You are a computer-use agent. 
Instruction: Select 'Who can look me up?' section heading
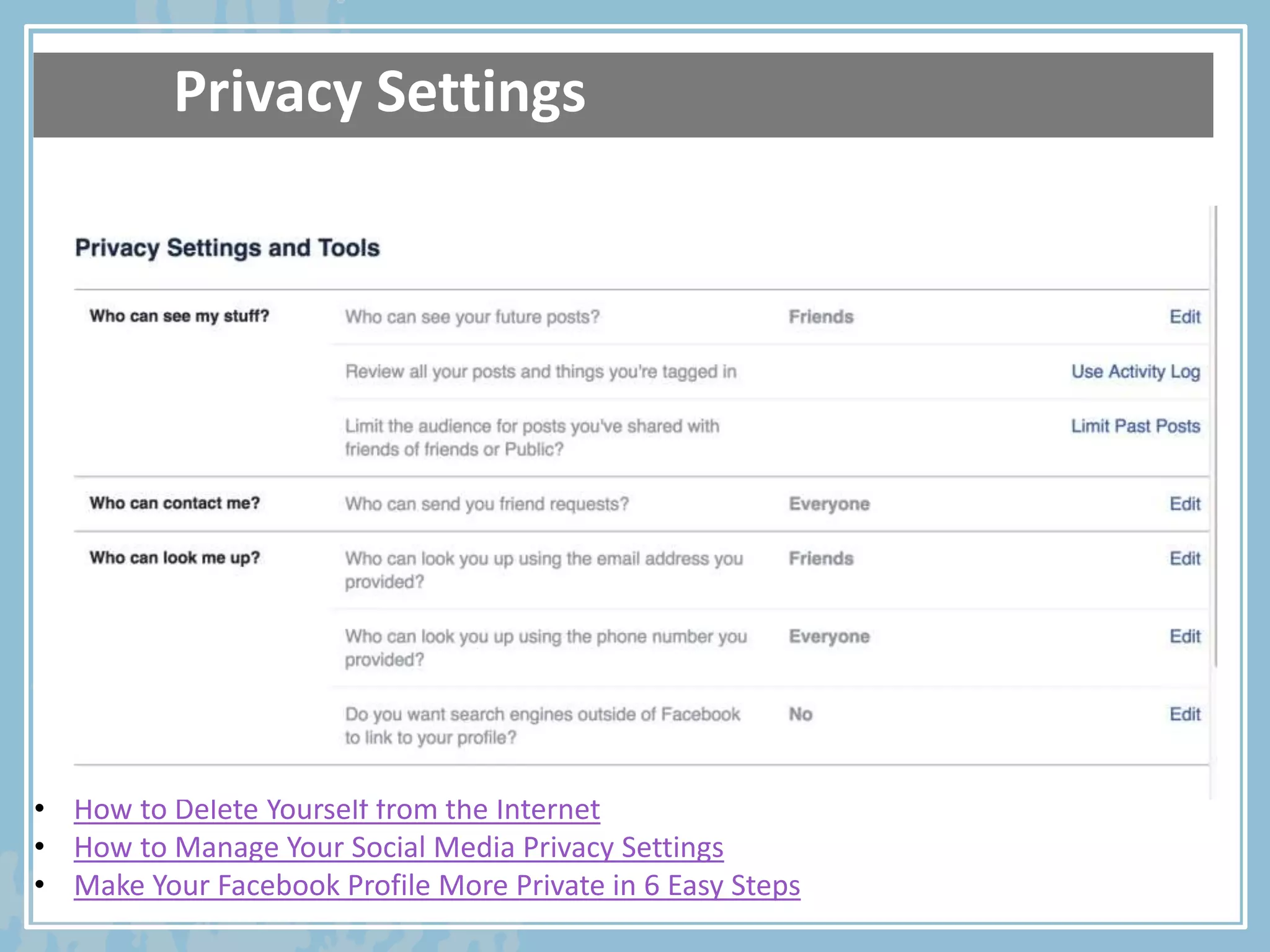point(175,558)
